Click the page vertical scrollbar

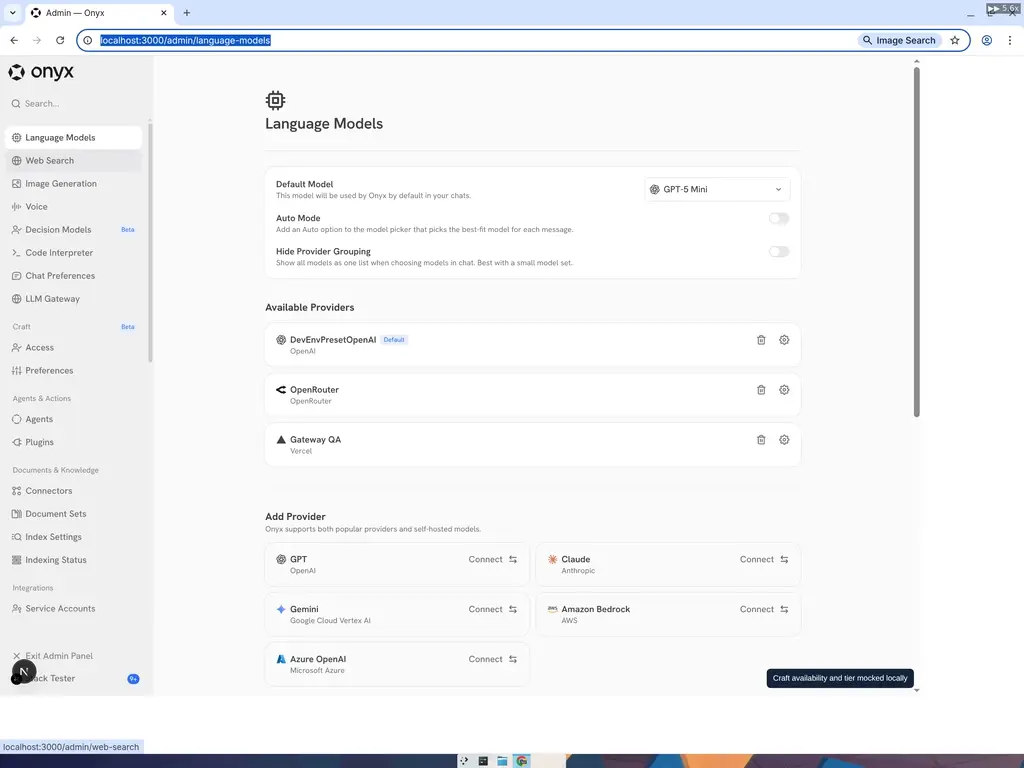tap(916, 242)
